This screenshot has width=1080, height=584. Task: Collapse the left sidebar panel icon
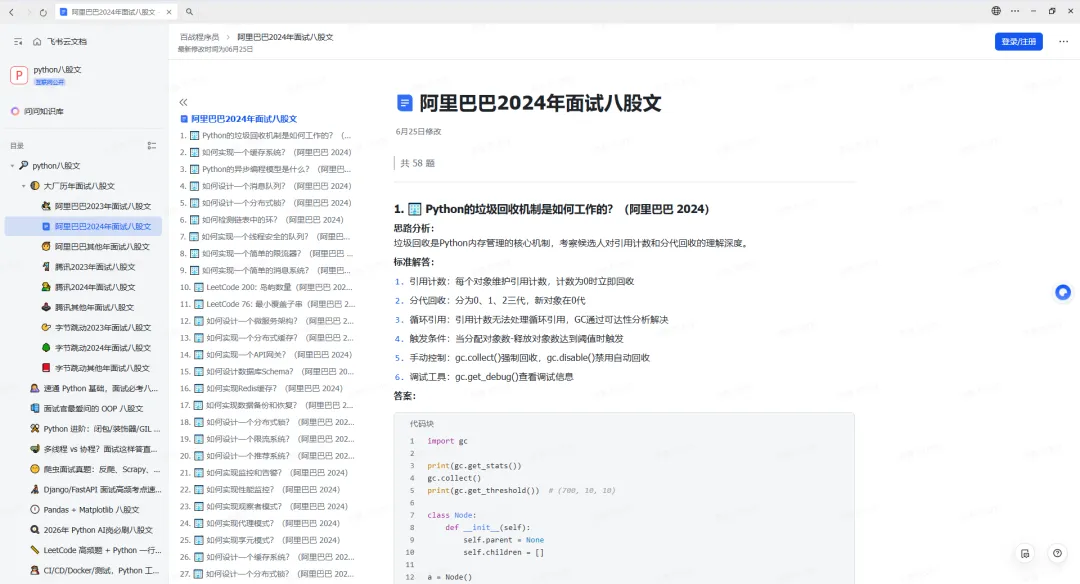click(x=18, y=41)
